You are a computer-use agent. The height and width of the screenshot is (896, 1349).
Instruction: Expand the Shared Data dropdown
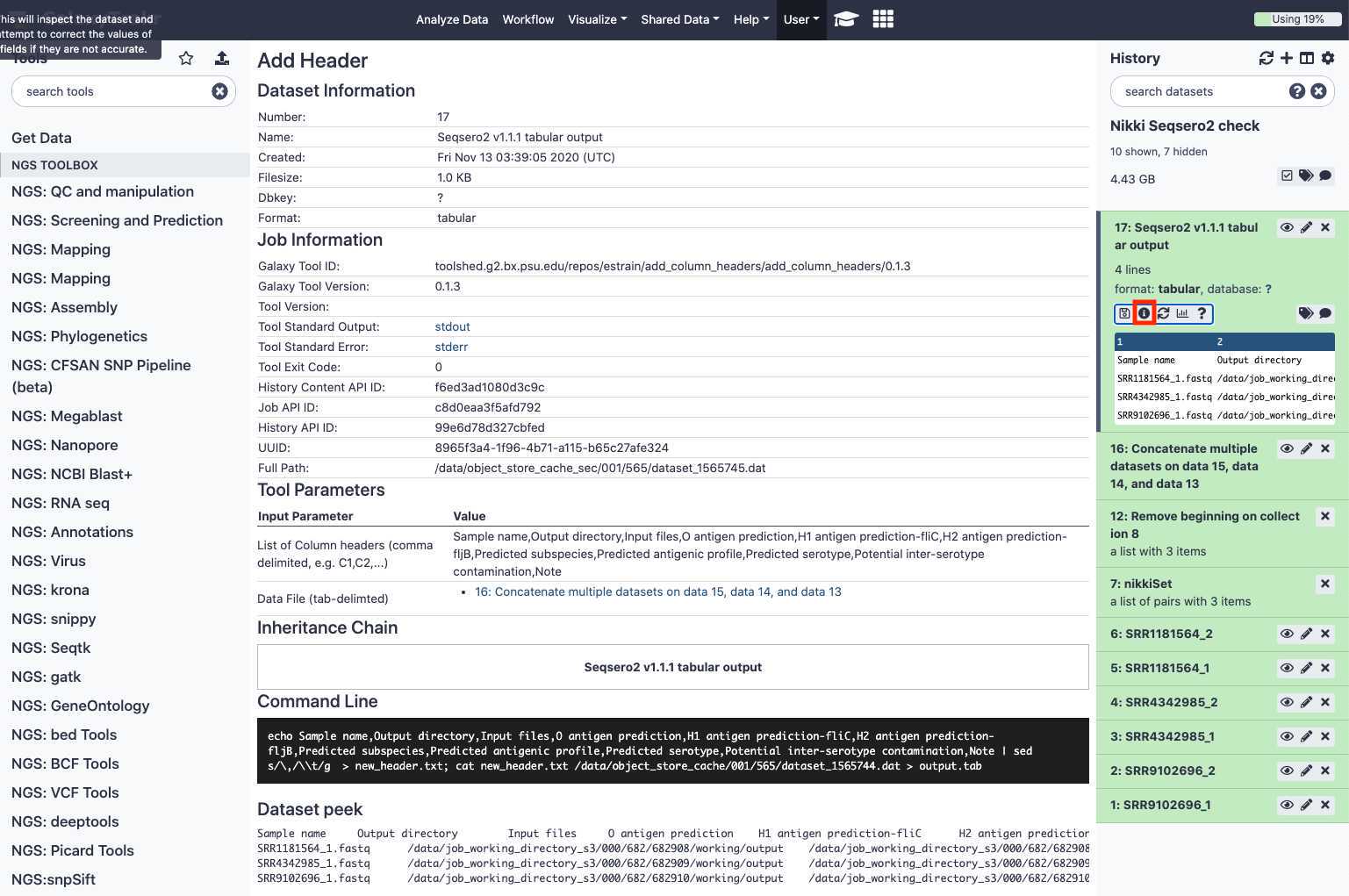(x=679, y=19)
